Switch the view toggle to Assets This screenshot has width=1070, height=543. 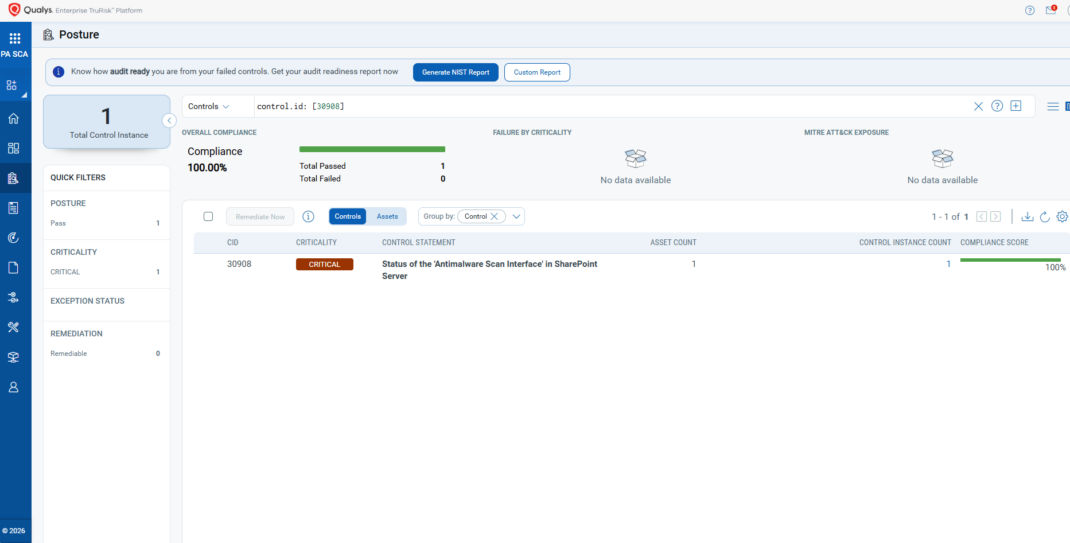point(388,216)
